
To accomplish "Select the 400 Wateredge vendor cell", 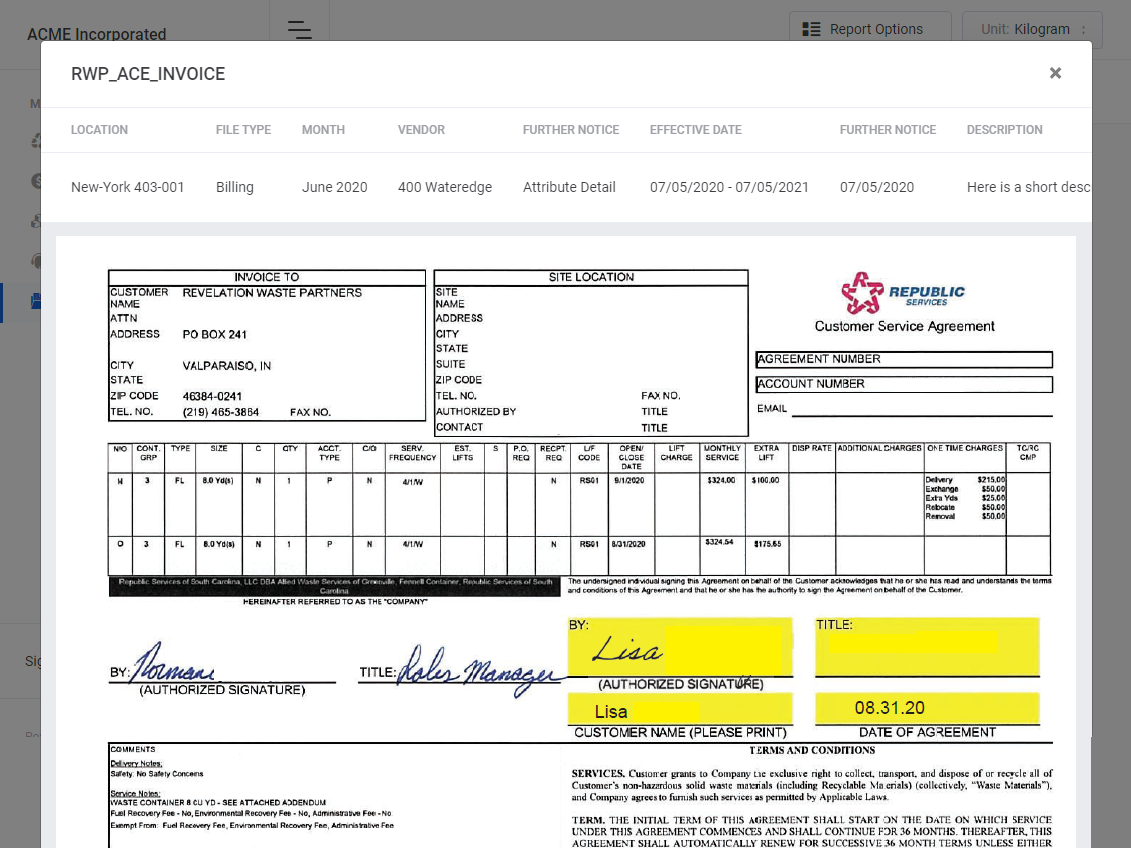I will [x=445, y=187].
